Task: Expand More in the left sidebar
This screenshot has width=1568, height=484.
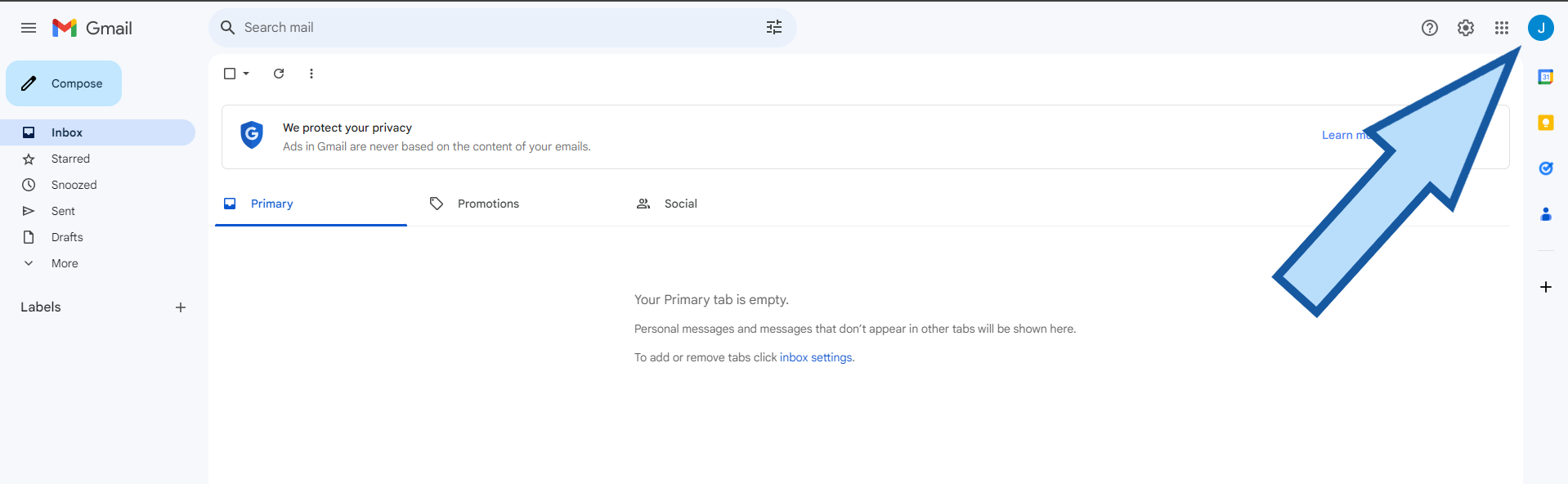Action: pyautogui.click(x=65, y=263)
